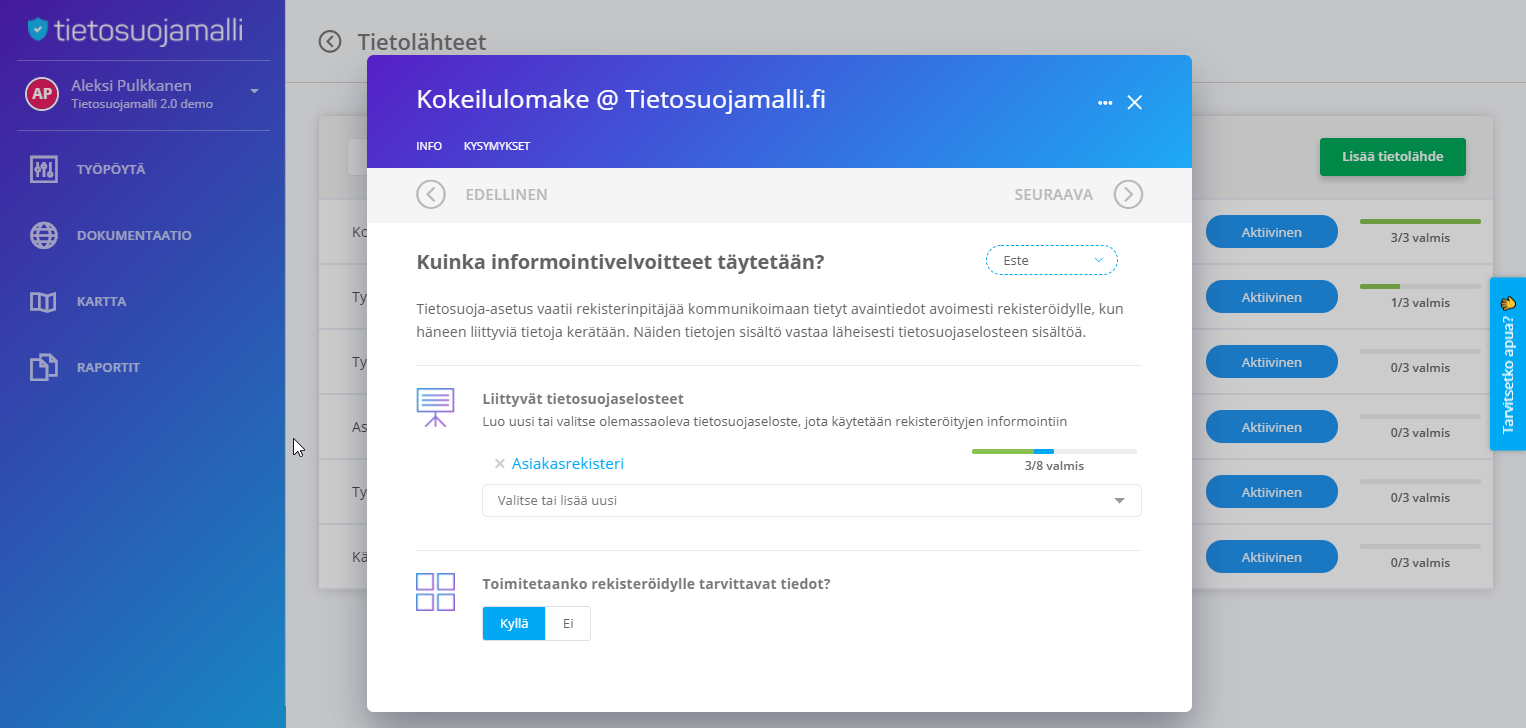Click the 3/8 valmis progress bar
This screenshot has width=1526, height=728.
click(1054, 452)
